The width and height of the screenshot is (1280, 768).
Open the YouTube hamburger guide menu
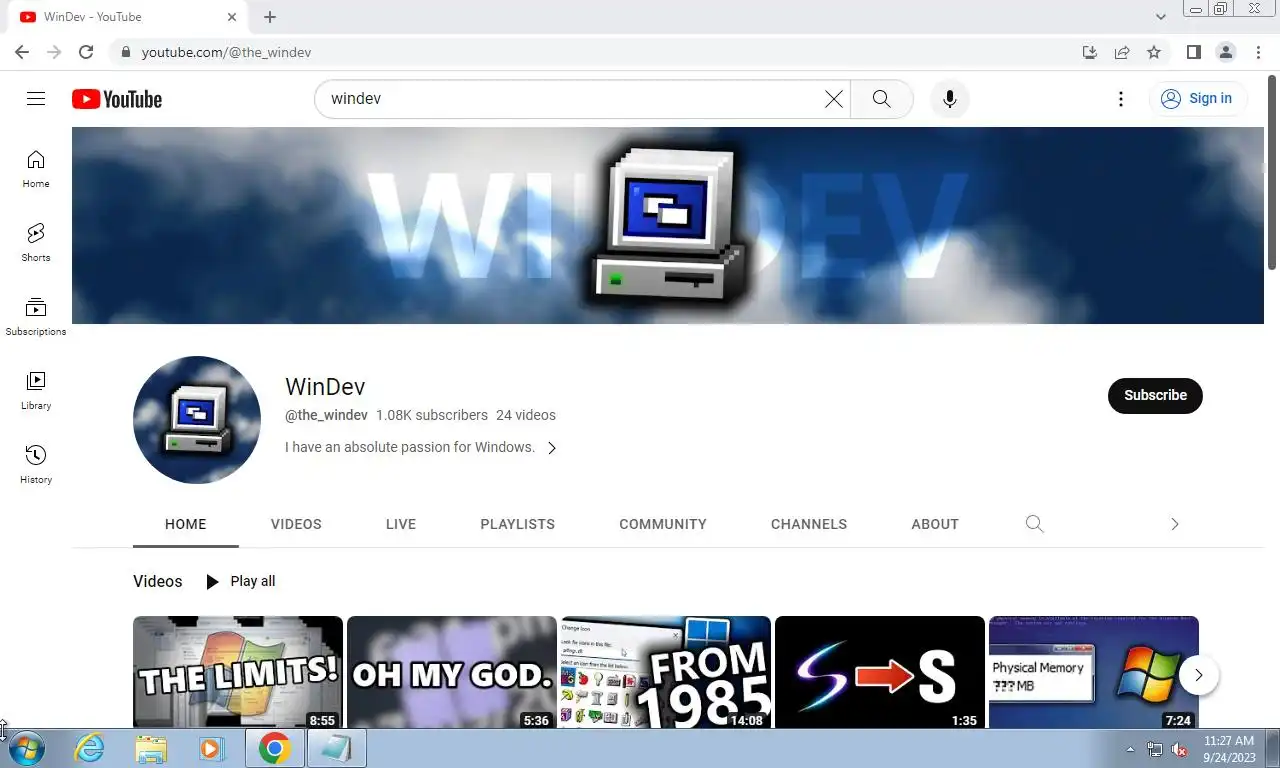[36, 98]
